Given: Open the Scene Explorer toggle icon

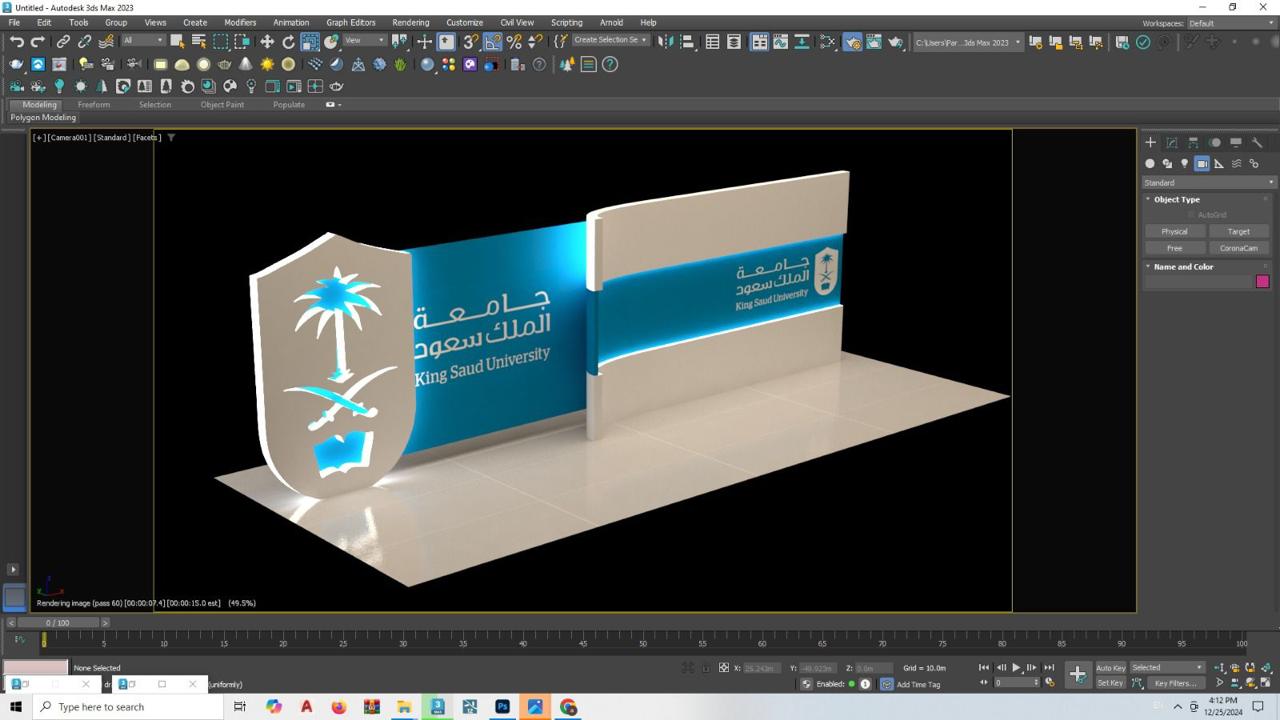Looking at the screenshot, I should pyautogui.click(x=712, y=42).
